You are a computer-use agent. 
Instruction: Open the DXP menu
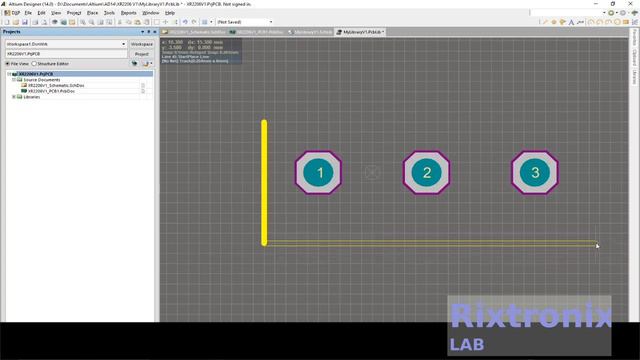pyautogui.click(x=12, y=13)
